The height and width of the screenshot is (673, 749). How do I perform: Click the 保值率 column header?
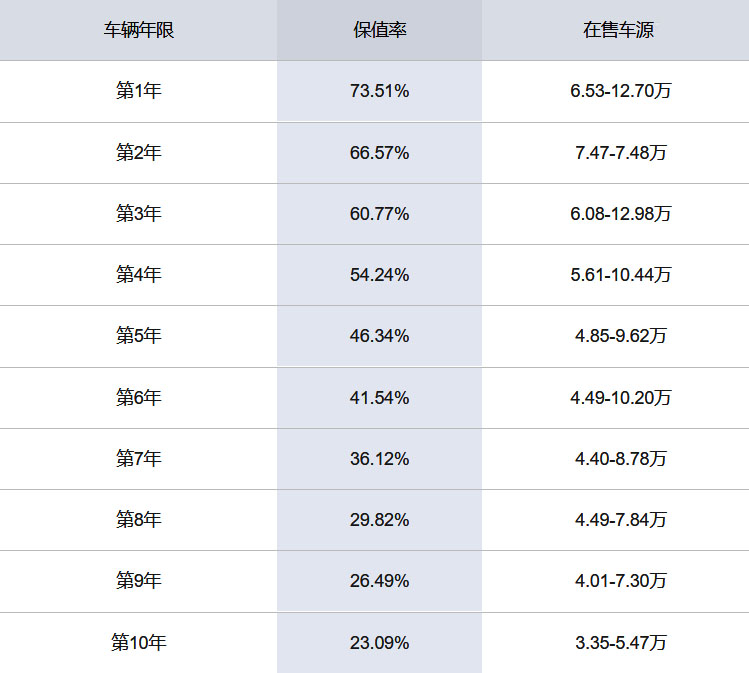click(379, 30)
